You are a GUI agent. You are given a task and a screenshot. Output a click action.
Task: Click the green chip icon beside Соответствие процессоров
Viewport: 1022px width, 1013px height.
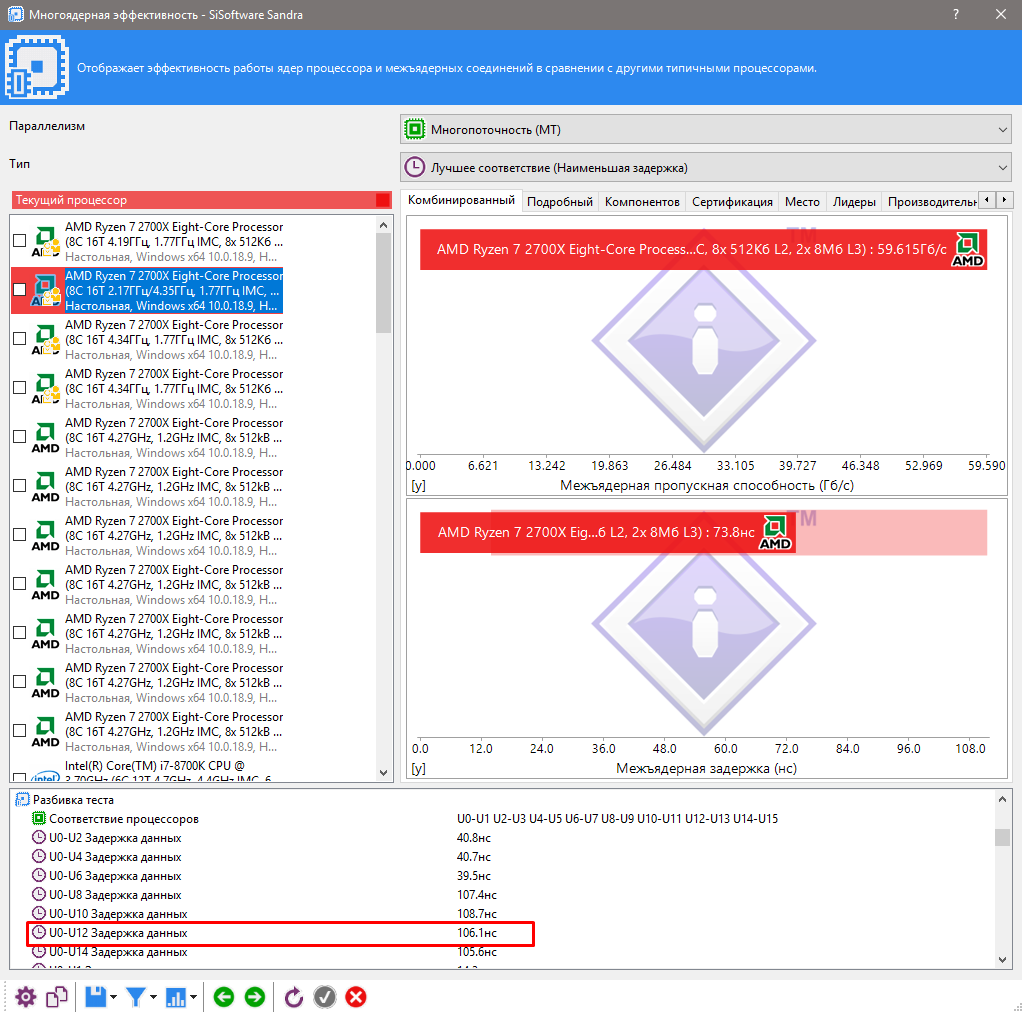pos(38,818)
